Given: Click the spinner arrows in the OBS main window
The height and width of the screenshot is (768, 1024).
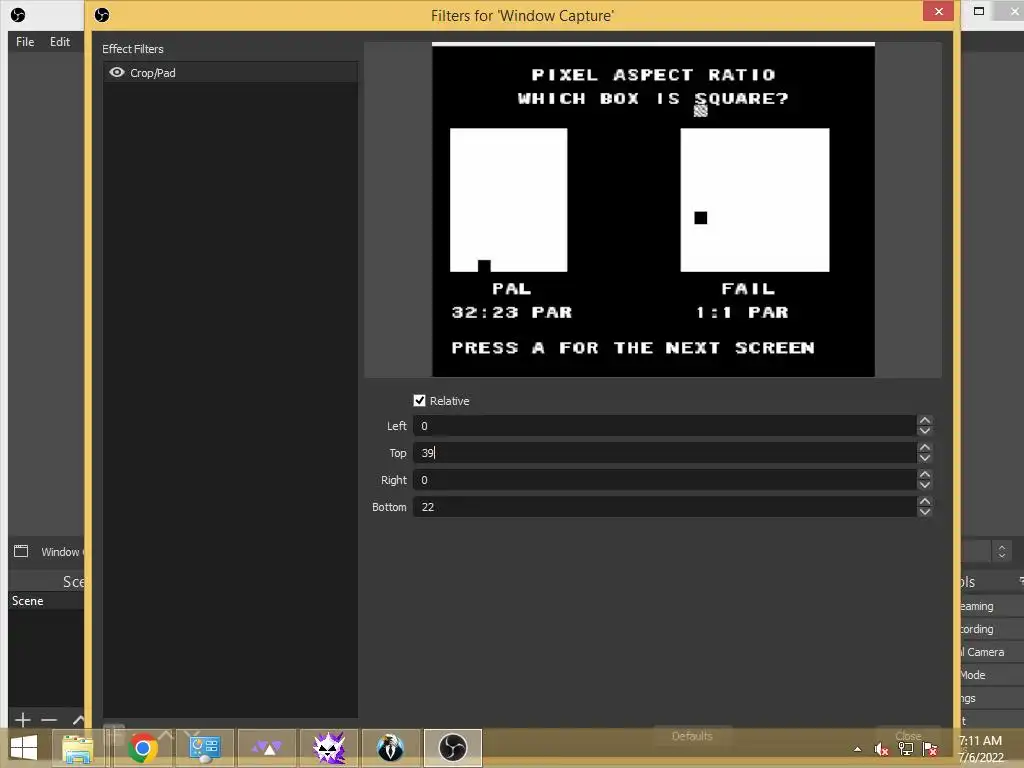Looking at the screenshot, I should coord(1002,551).
